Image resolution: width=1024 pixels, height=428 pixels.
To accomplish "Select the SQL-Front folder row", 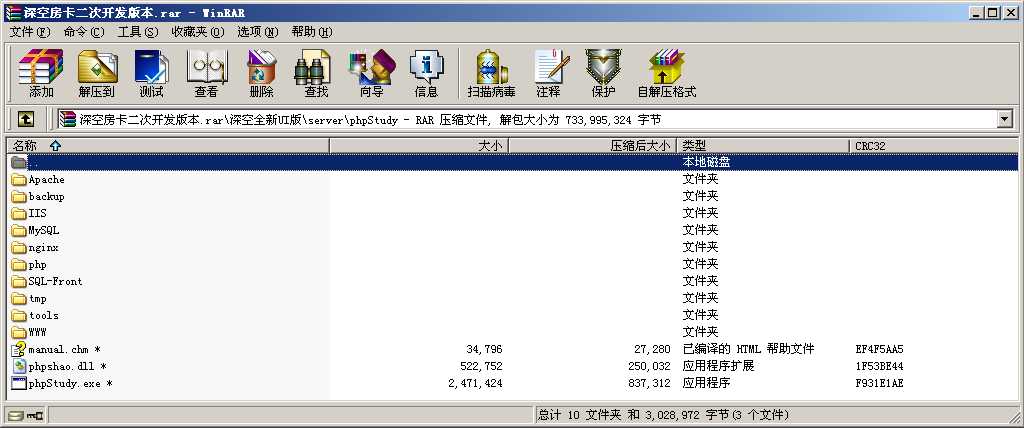I will tap(512, 281).
